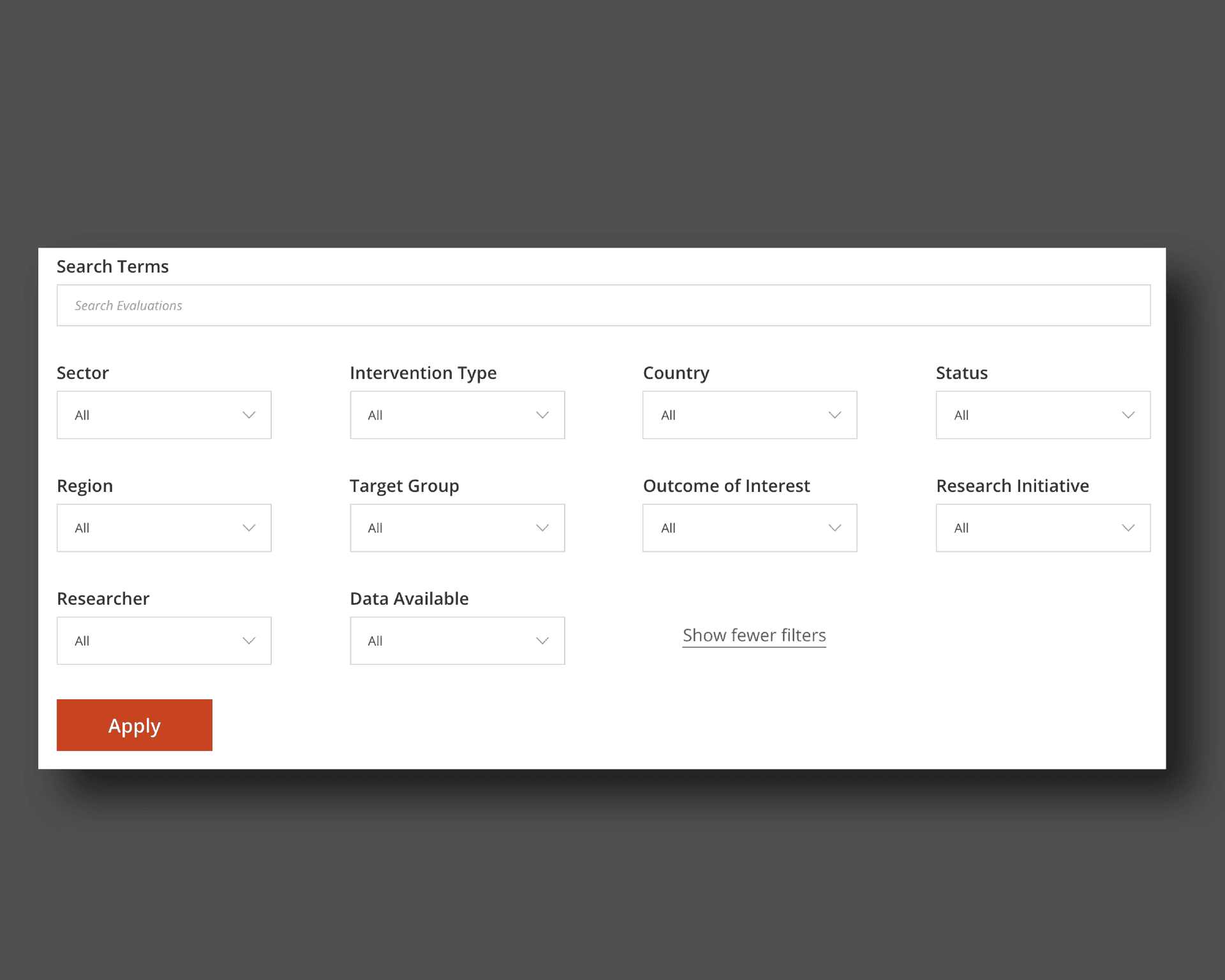The width and height of the screenshot is (1225, 980).
Task: Click the Research Initiative dropdown arrow
Action: 1127,527
